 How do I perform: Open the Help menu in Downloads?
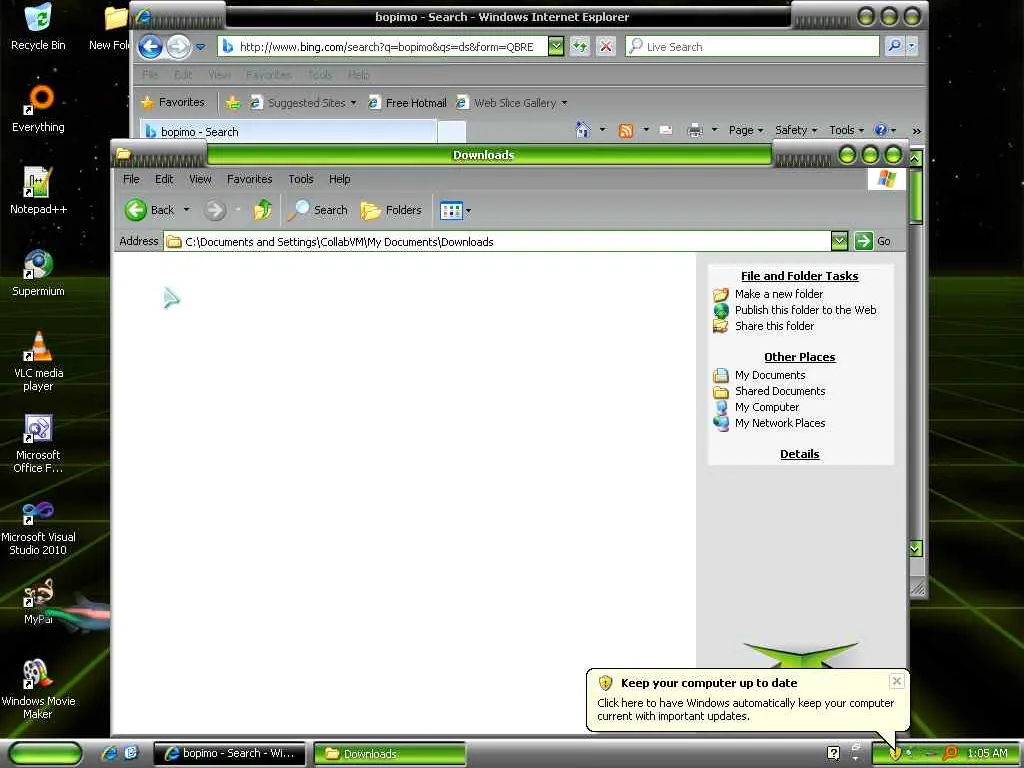339,179
